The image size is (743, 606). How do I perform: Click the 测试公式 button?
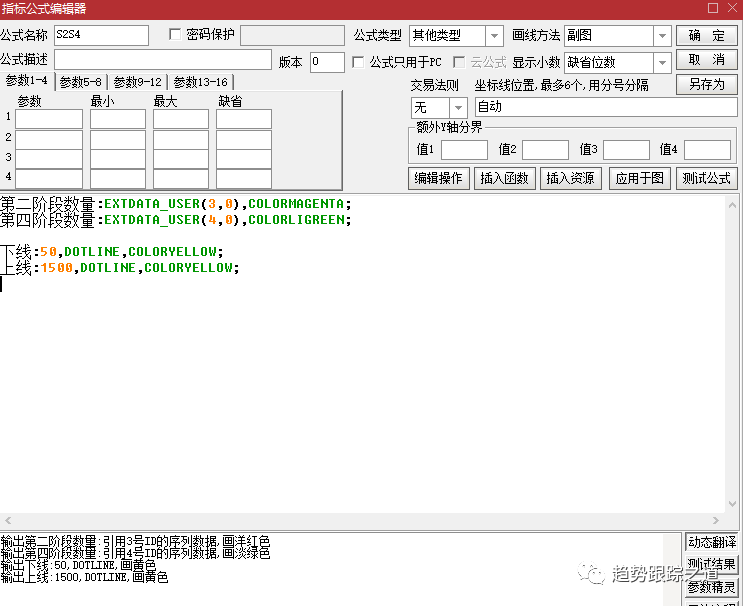tap(706, 179)
